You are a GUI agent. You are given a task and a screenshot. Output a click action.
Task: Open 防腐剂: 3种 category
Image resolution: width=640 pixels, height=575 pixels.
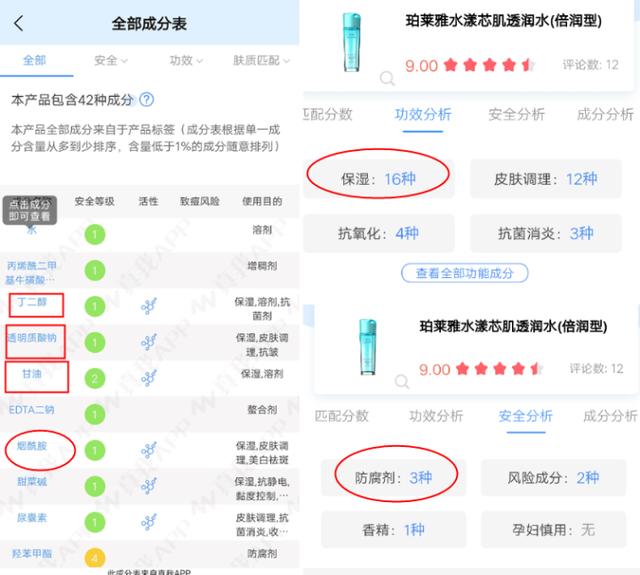(x=393, y=477)
